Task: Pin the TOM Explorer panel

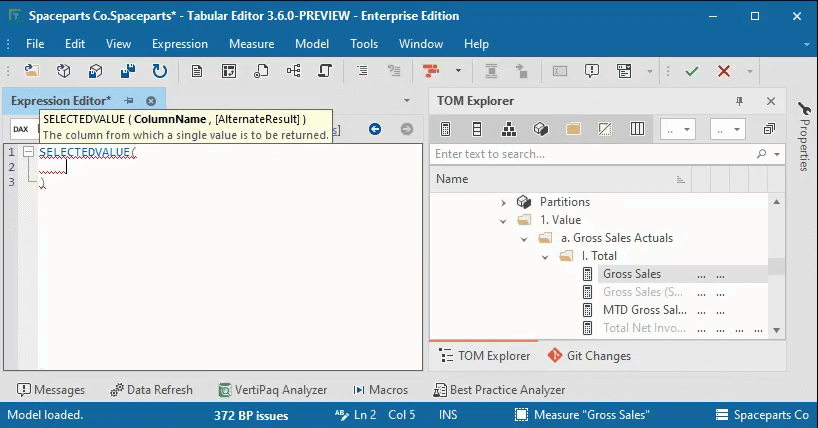Action: (739, 101)
